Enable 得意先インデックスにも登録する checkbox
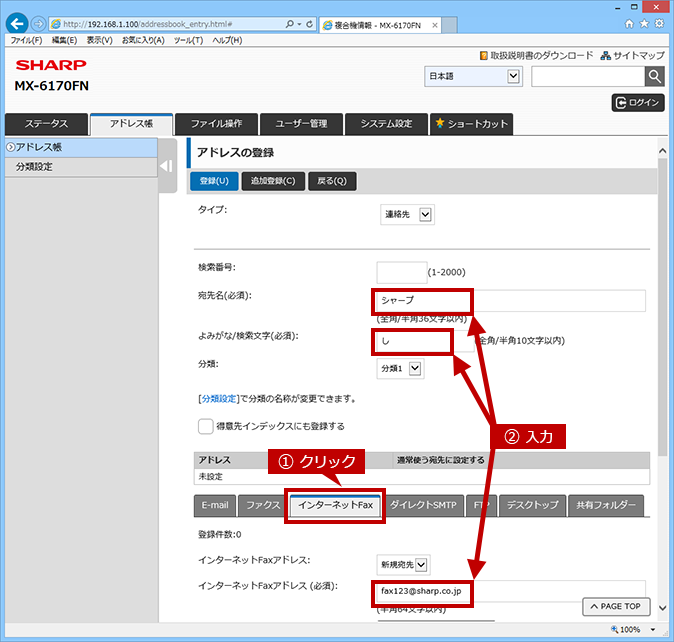The height and width of the screenshot is (642, 674). pos(205,426)
